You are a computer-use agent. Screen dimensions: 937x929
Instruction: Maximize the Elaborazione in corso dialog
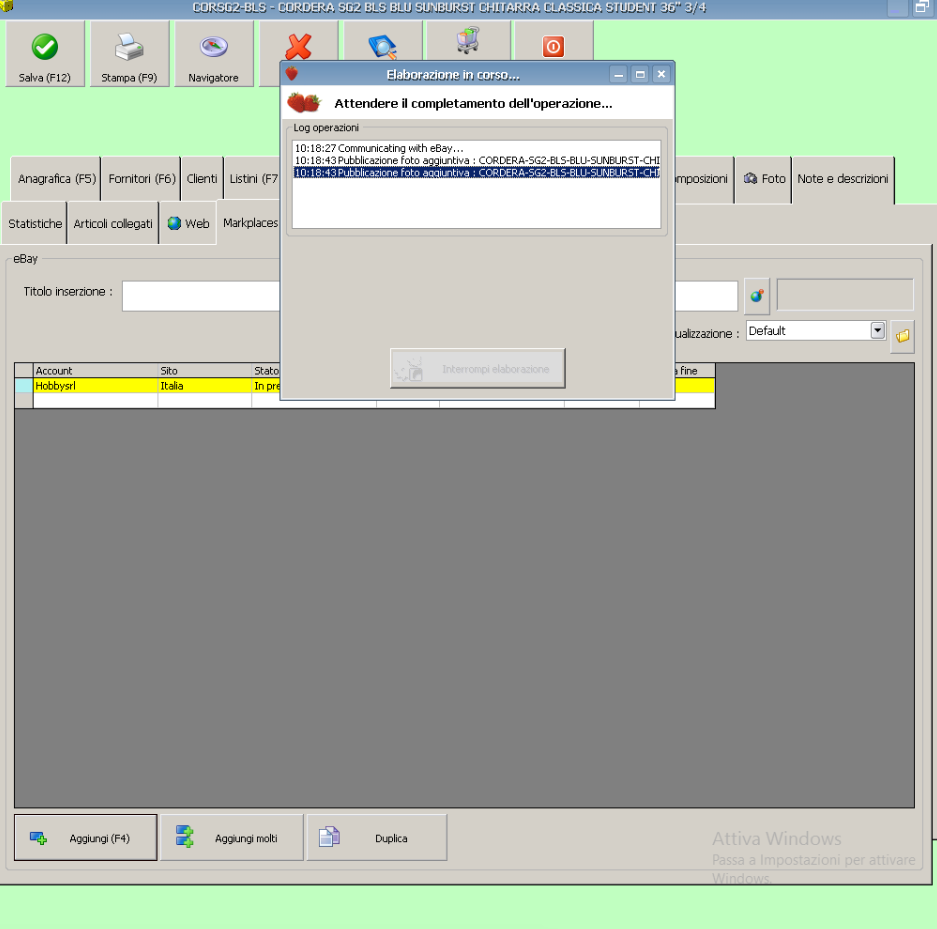640,75
